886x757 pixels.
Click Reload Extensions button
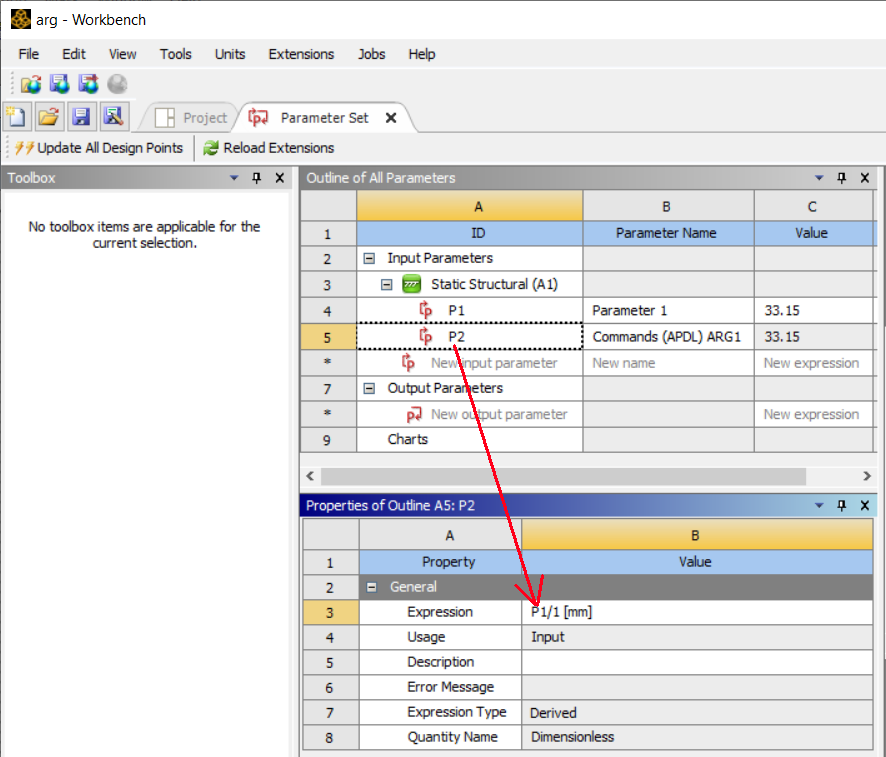(x=268, y=148)
